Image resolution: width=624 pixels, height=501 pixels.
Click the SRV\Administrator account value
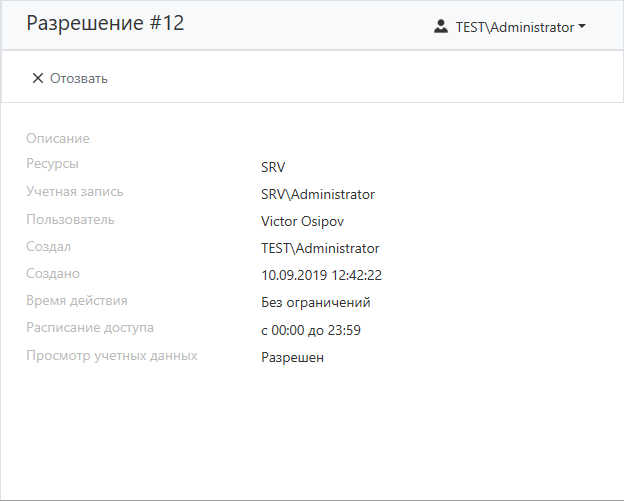[x=317, y=194]
